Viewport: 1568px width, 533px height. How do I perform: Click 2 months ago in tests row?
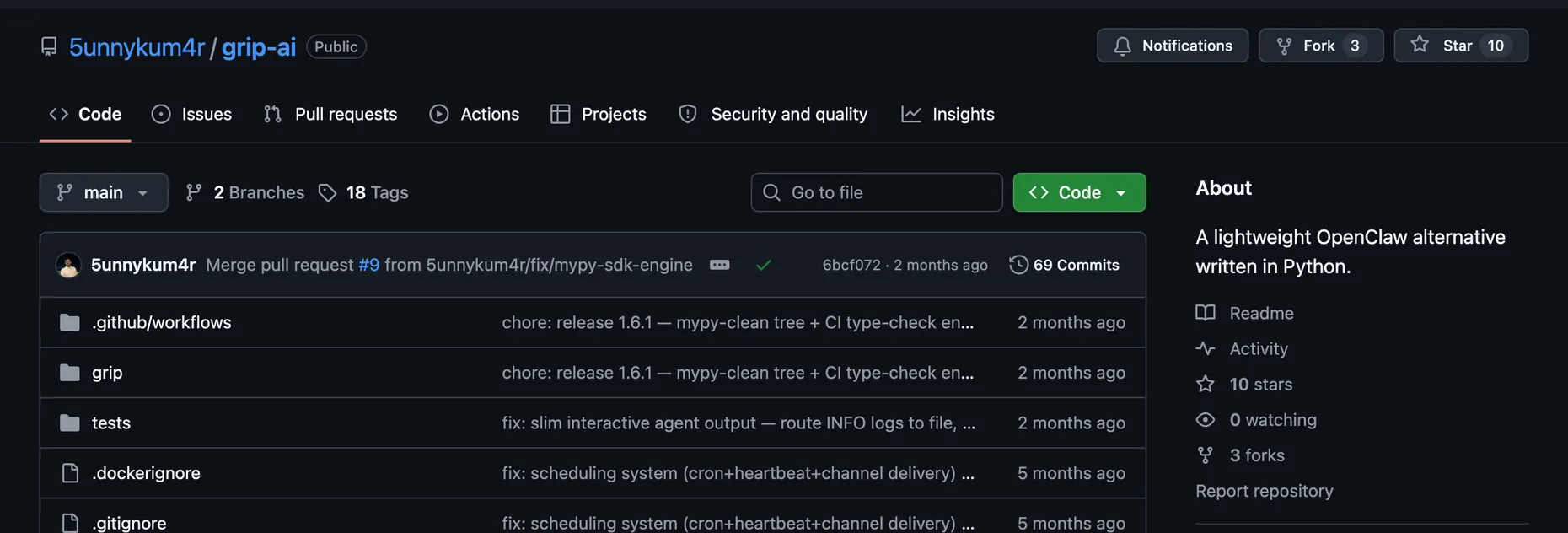(x=1071, y=423)
